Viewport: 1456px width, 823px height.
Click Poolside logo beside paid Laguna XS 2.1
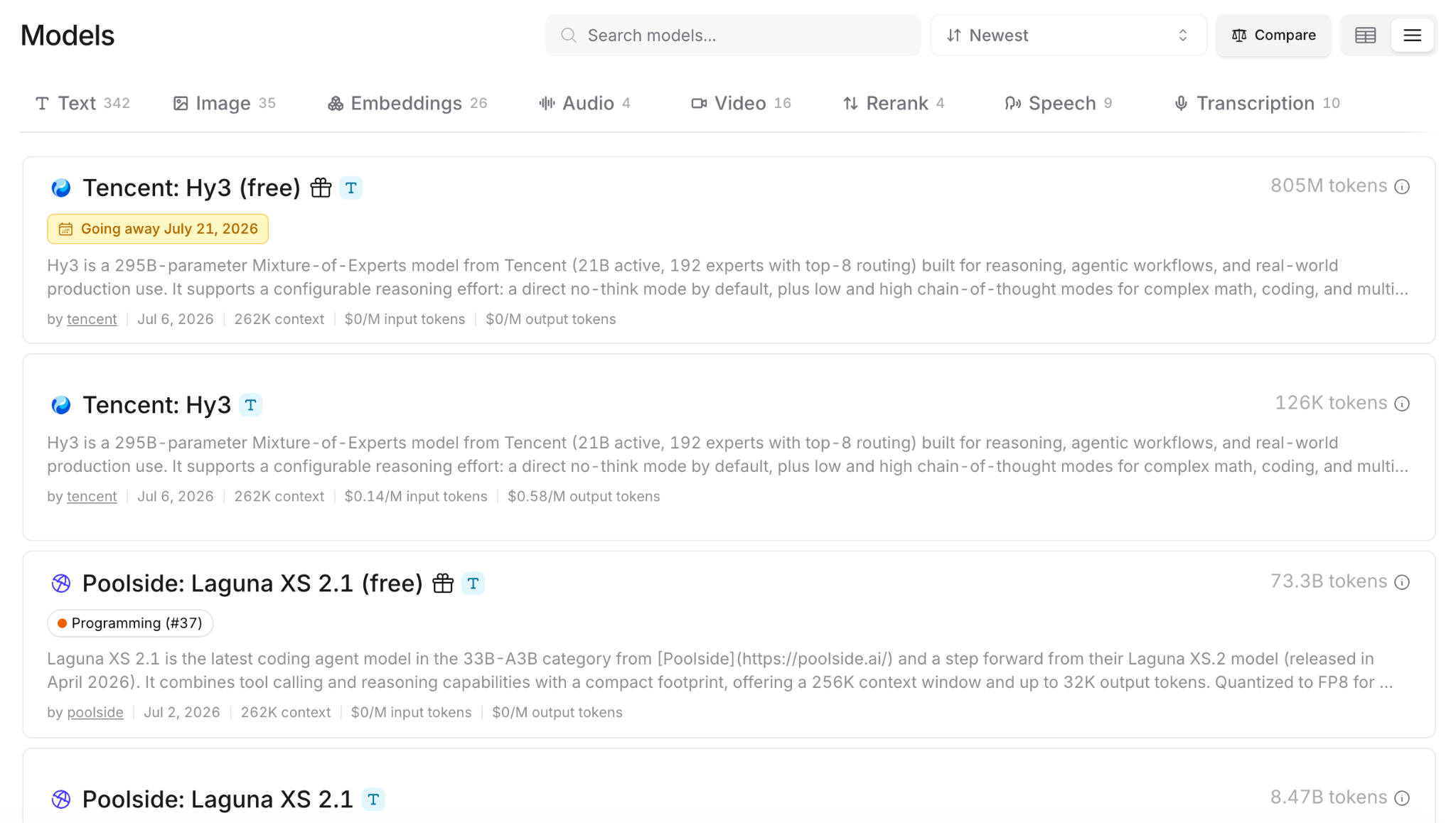point(61,799)
